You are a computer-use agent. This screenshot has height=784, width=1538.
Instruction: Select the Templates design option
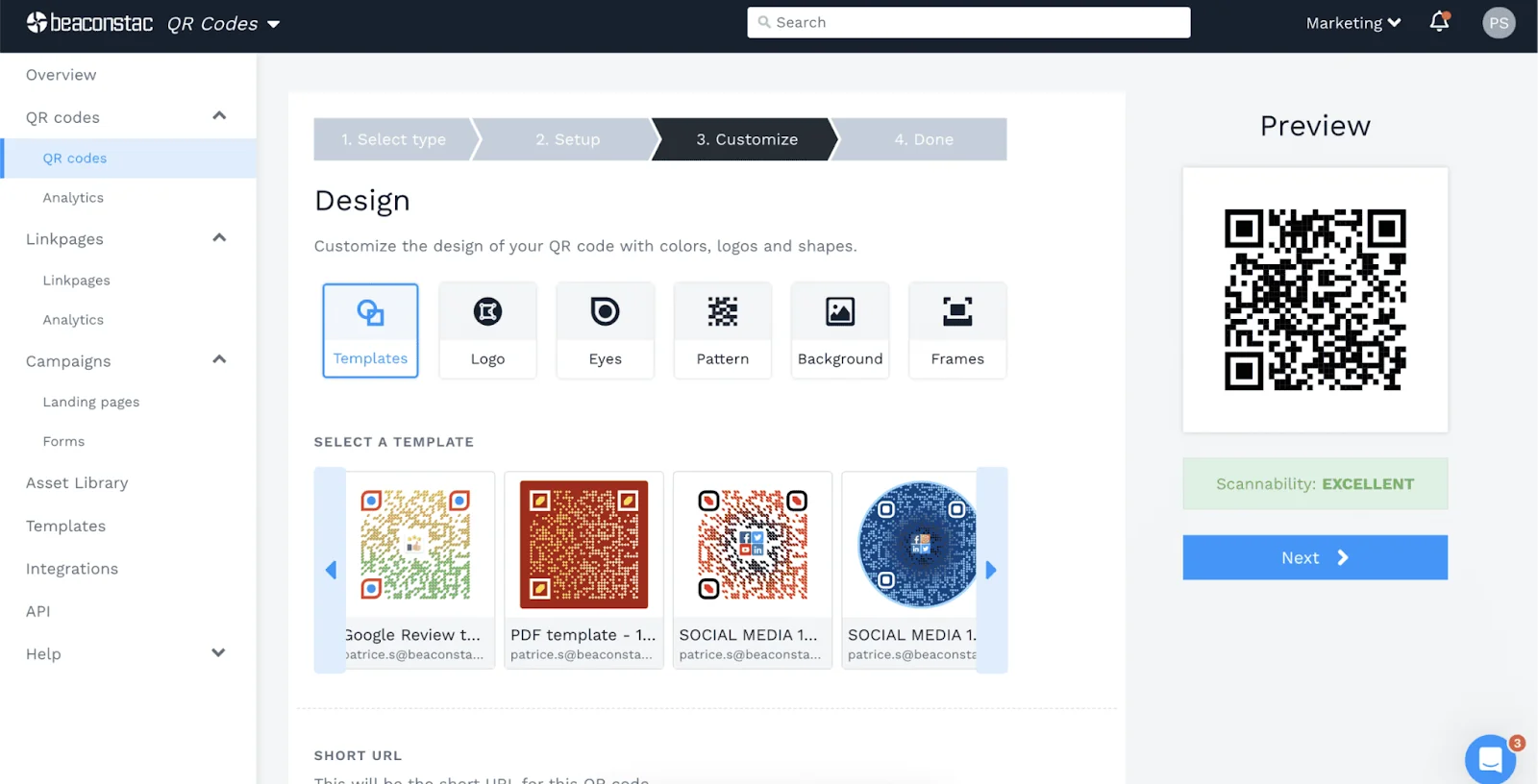(370, 331)
